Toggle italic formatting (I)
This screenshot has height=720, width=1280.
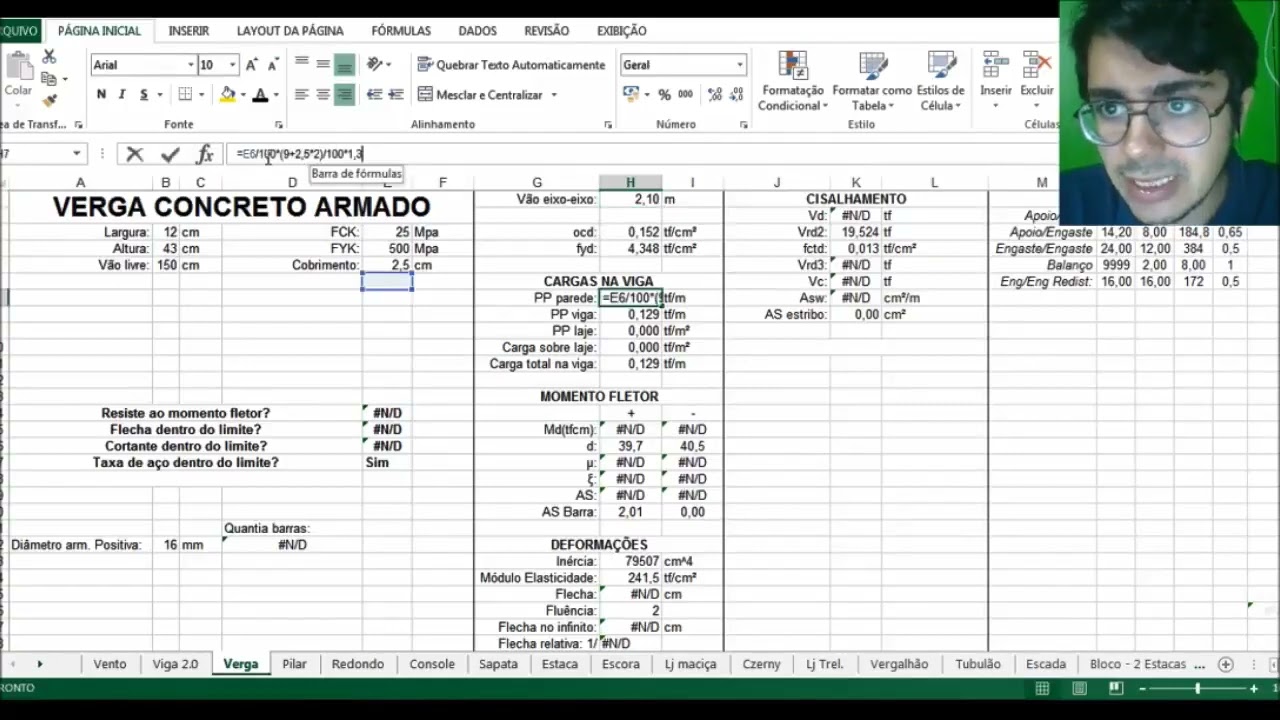[x=122, y=95]
